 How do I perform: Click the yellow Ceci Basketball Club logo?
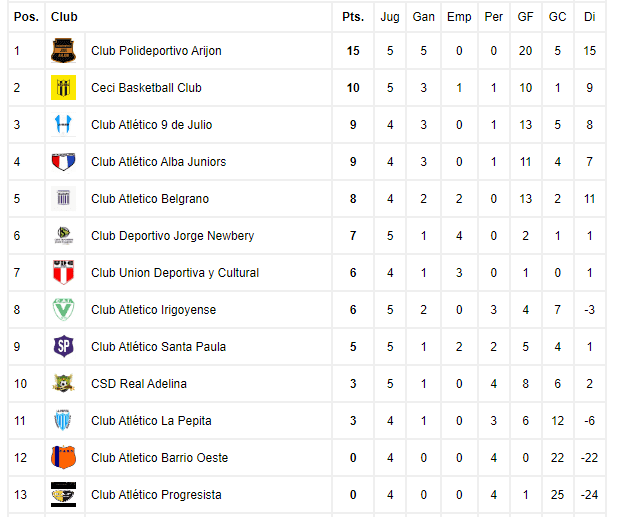(x=63, y=88)
